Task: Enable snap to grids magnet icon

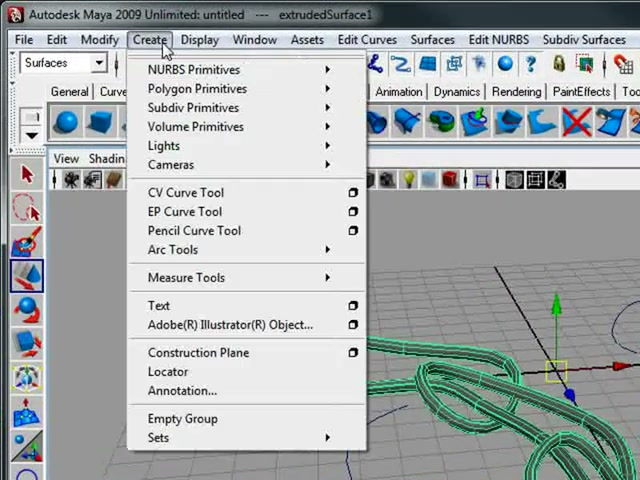Action: click(623, 64)
